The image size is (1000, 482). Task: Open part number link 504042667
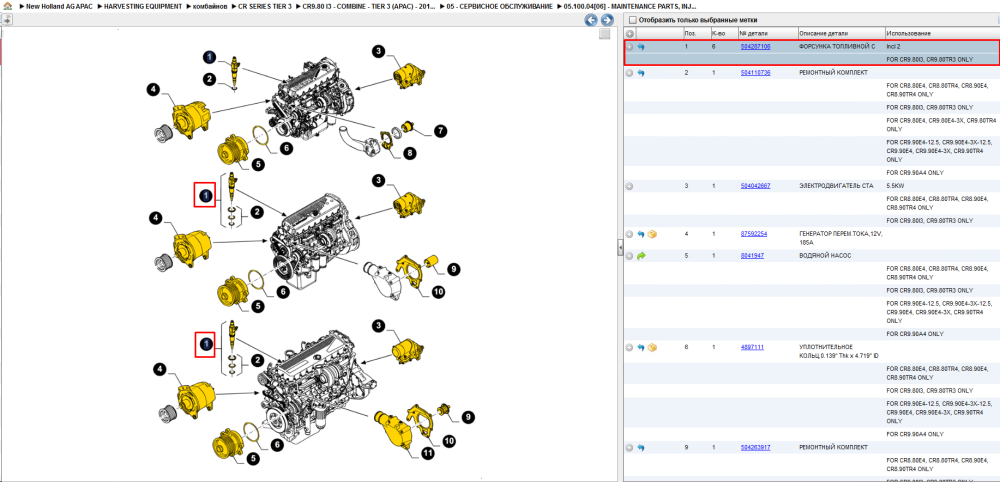755,186
